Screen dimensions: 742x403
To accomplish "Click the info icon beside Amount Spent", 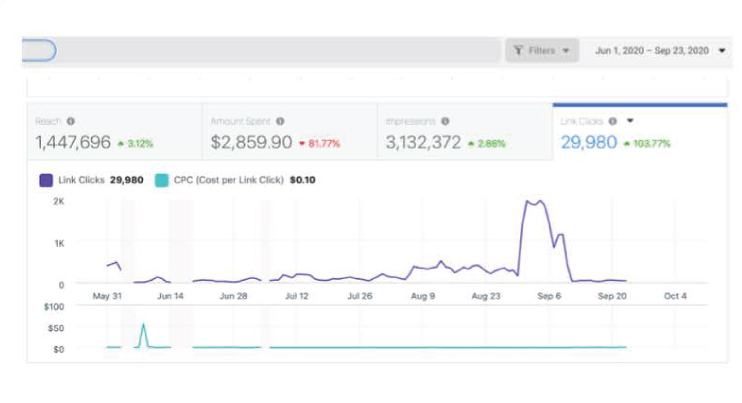I will pyautogui.click(x=280, y=121).
